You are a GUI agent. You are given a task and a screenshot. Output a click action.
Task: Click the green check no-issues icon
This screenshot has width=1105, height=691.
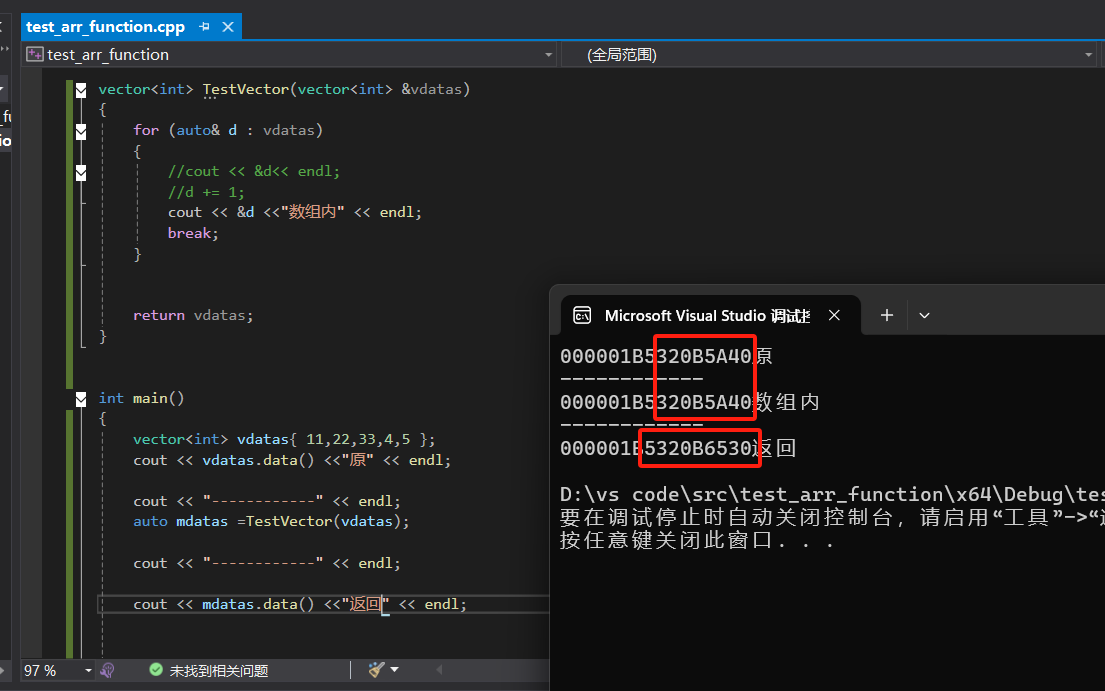(x=156, y=670)
